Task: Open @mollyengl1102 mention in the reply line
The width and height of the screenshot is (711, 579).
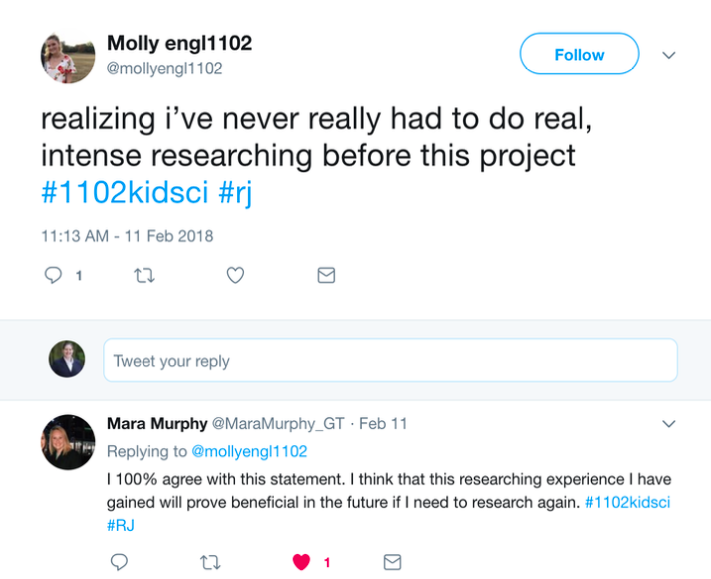Action: coord(249,451)
